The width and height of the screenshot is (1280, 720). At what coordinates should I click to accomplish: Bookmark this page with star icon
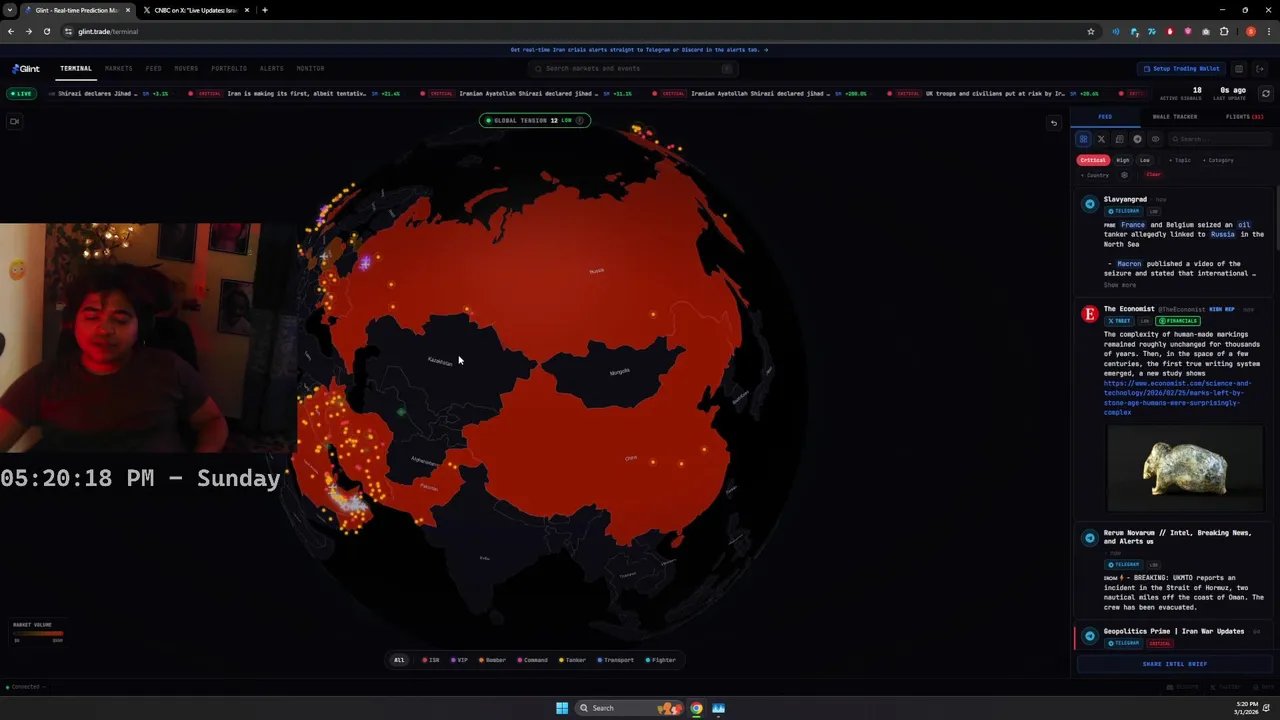point(1091,31)
